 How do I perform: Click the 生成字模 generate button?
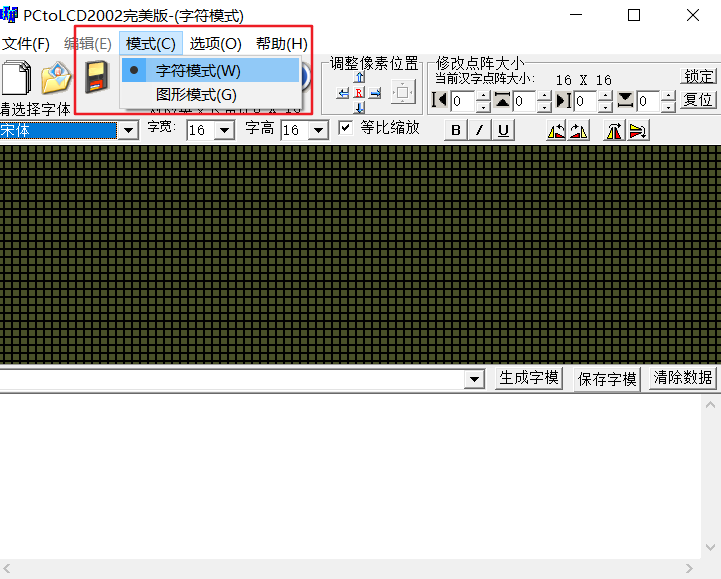(529, 378)
